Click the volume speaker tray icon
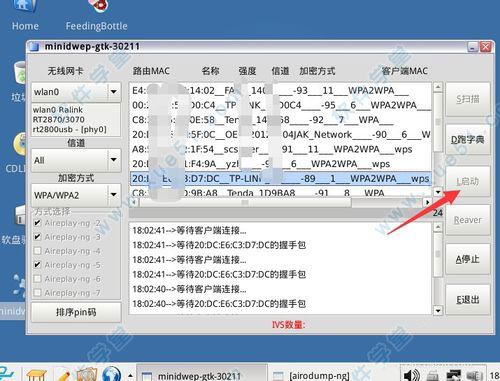The image size is (500, 381). pos(411,375)
